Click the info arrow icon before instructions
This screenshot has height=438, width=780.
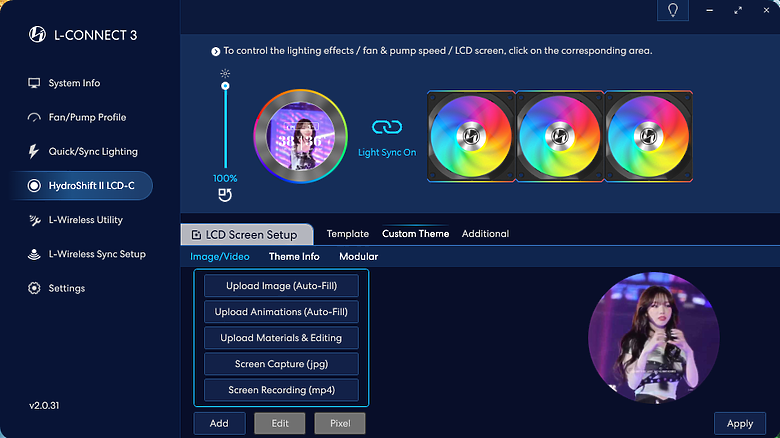click(x=215, y=51)
